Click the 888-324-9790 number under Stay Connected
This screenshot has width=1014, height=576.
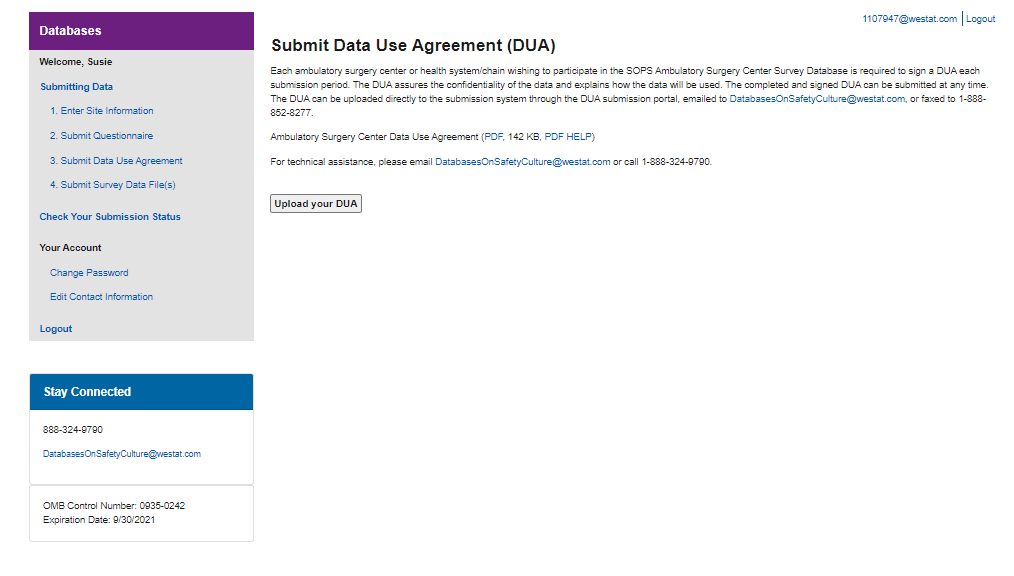73,430
